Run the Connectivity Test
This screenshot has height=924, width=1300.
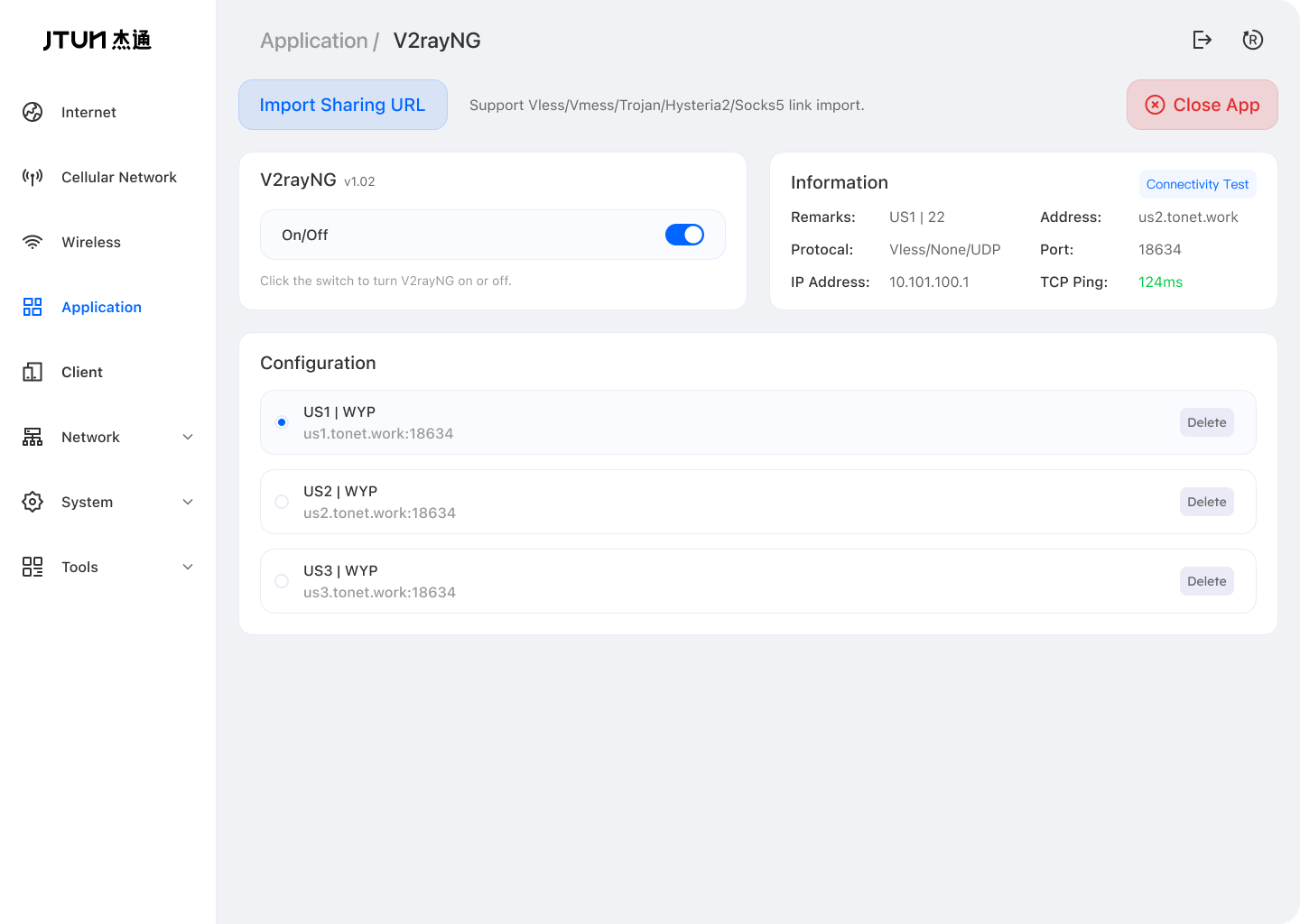click(1198, 184)
